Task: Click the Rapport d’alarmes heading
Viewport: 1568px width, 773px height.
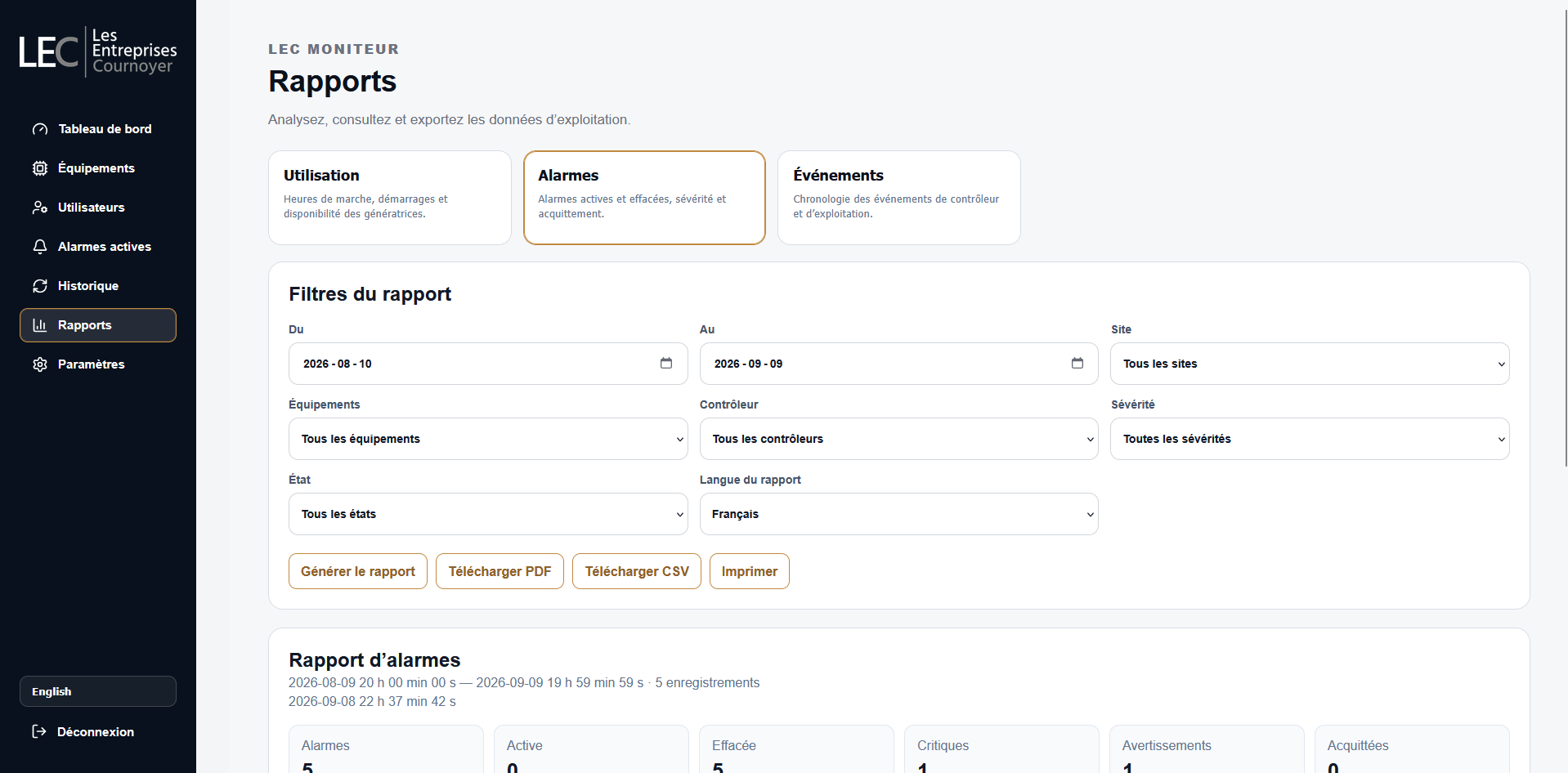Action: [x=374, y=660]
